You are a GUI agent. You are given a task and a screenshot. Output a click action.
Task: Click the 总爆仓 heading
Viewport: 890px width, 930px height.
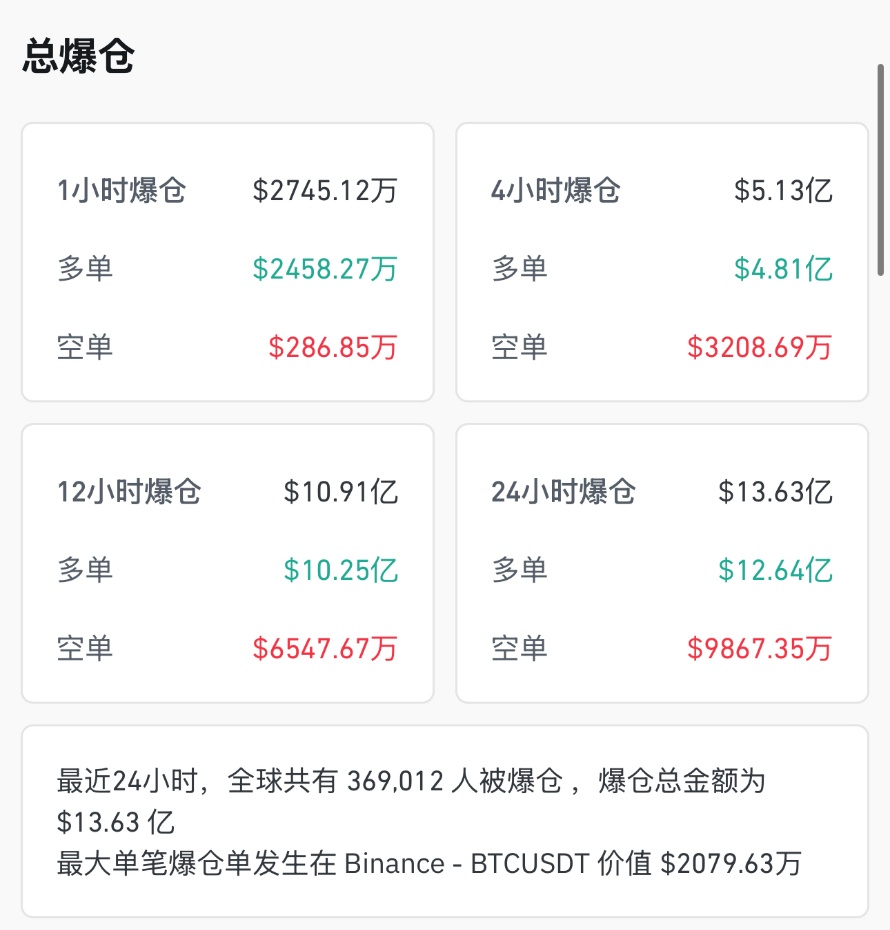78,57
